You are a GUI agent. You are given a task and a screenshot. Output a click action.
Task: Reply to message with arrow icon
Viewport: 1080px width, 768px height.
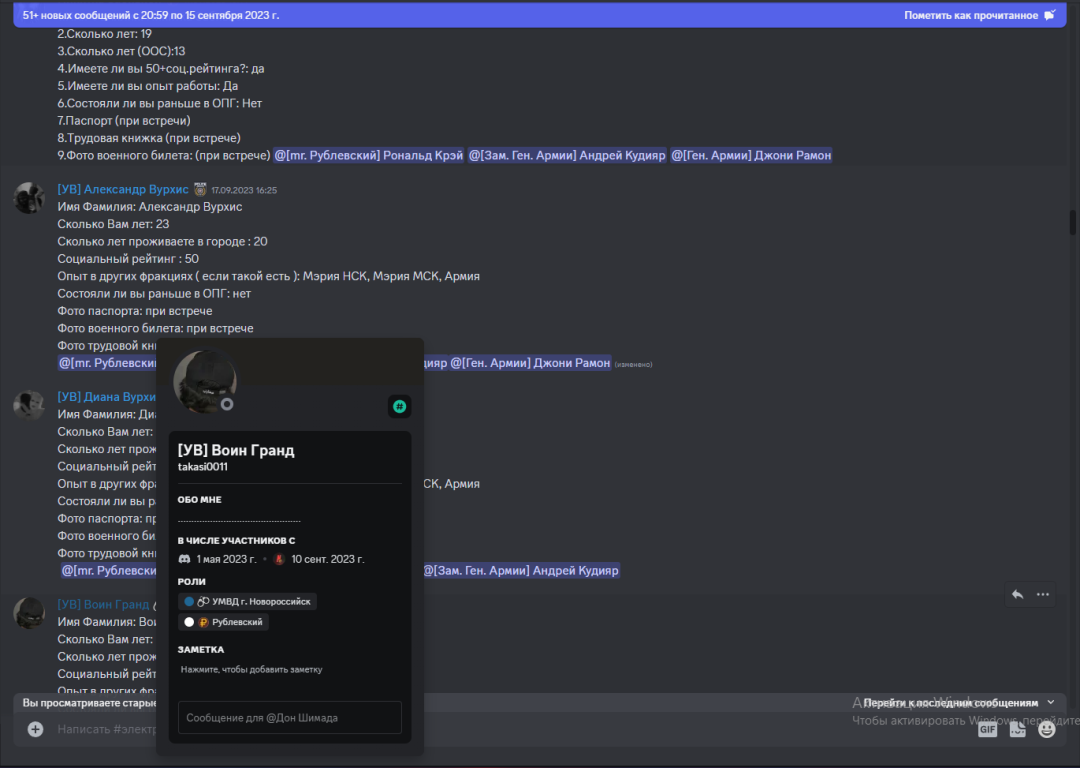(x=1017, y=594)
